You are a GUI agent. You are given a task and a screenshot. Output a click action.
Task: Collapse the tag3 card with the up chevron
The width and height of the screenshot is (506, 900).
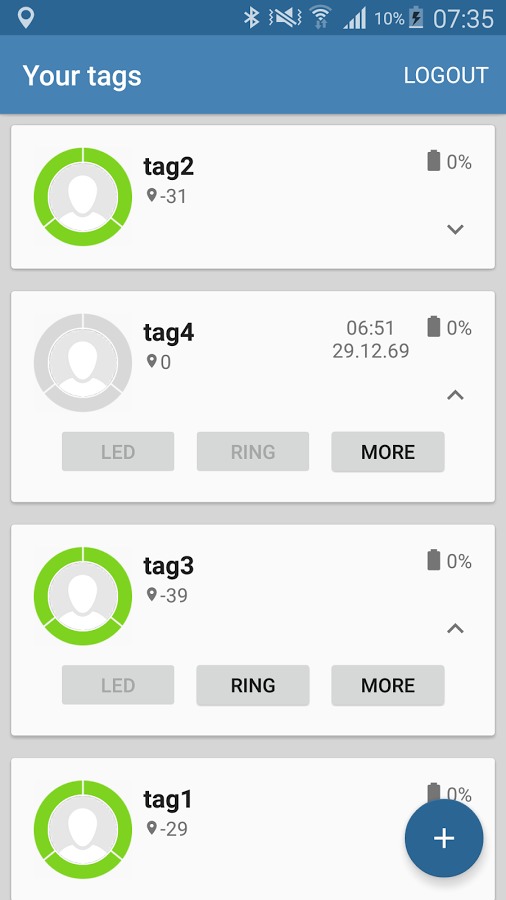click(x=455, y=629)
